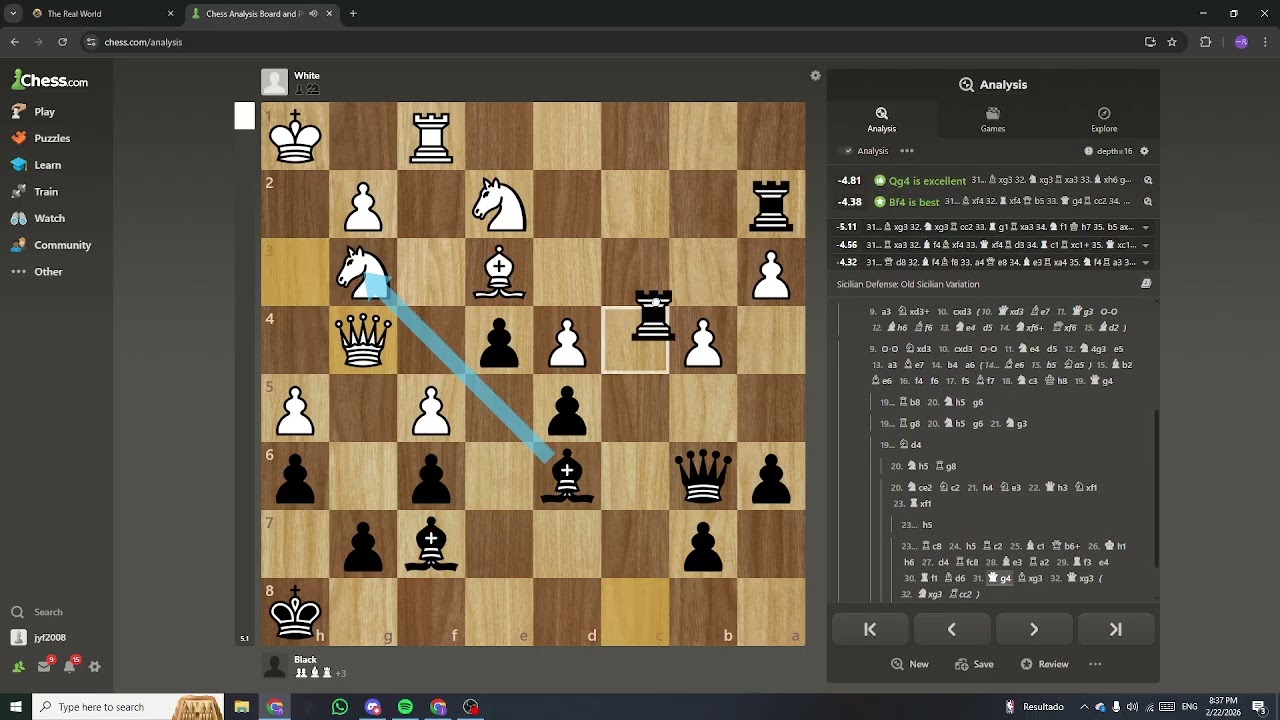Screen dimensions: 1280x720
Task: Step forward one move
Action: (1034, 629)
